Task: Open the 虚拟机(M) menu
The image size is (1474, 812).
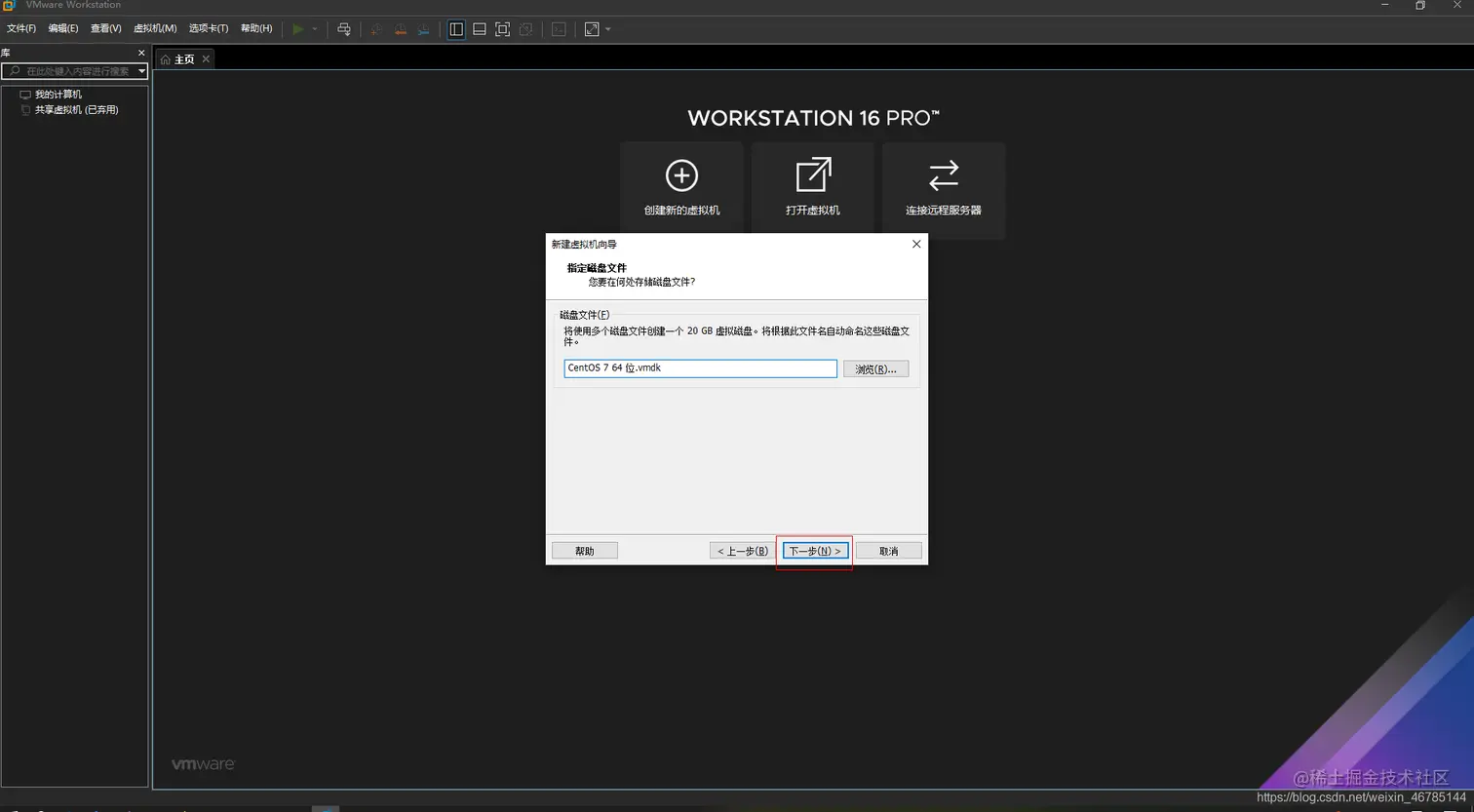Action: [x=155, y=29]
